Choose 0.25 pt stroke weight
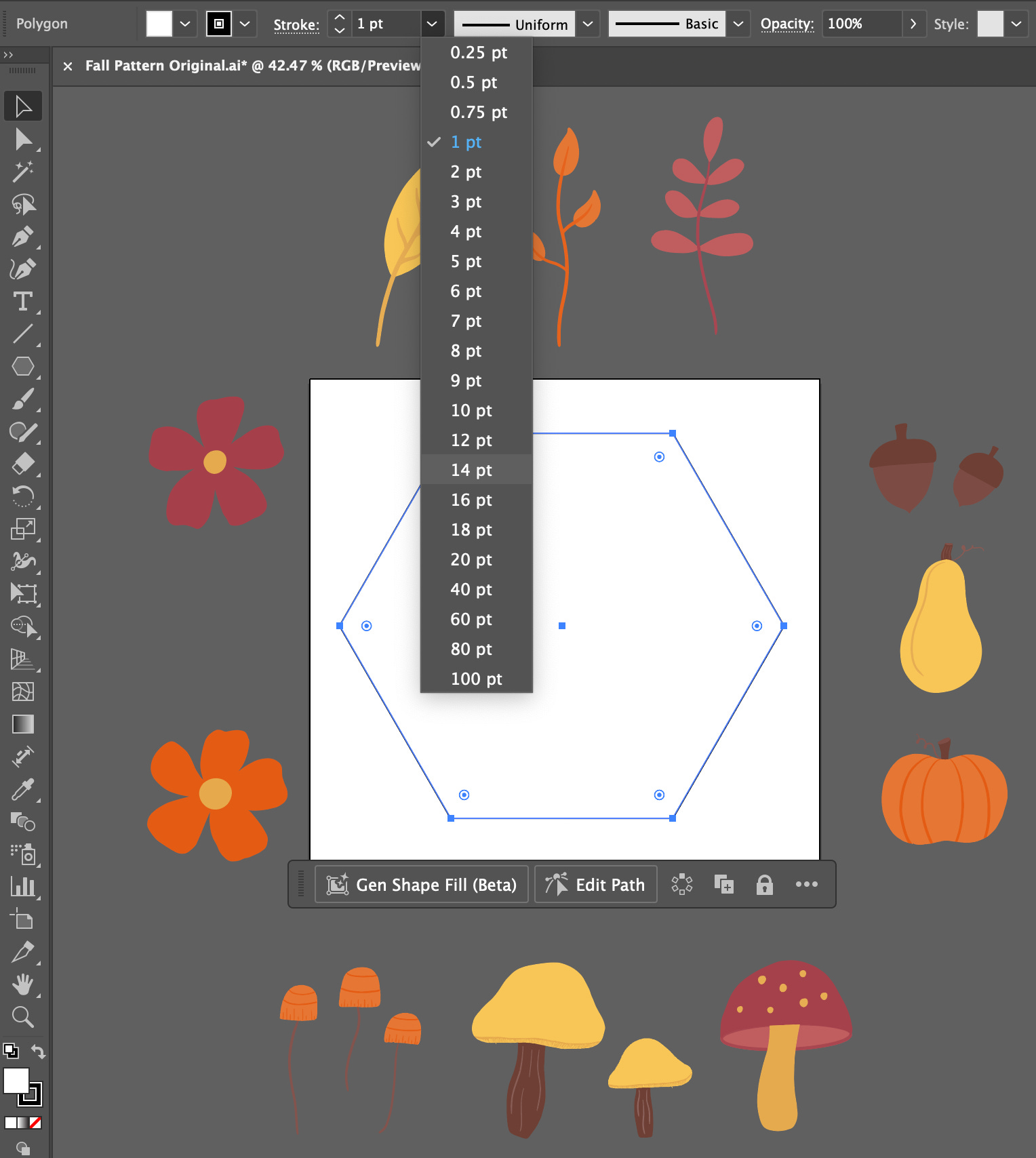Viewport: 1036px width, 1158px height. click(477, 52)
